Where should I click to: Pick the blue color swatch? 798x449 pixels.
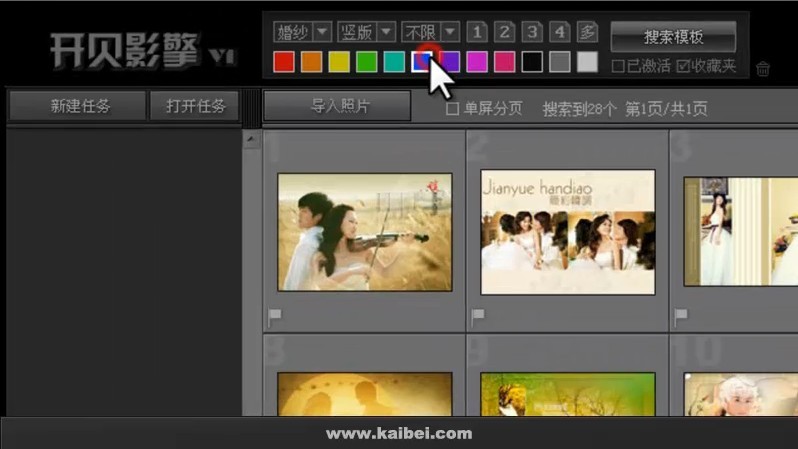click(421, 62)
